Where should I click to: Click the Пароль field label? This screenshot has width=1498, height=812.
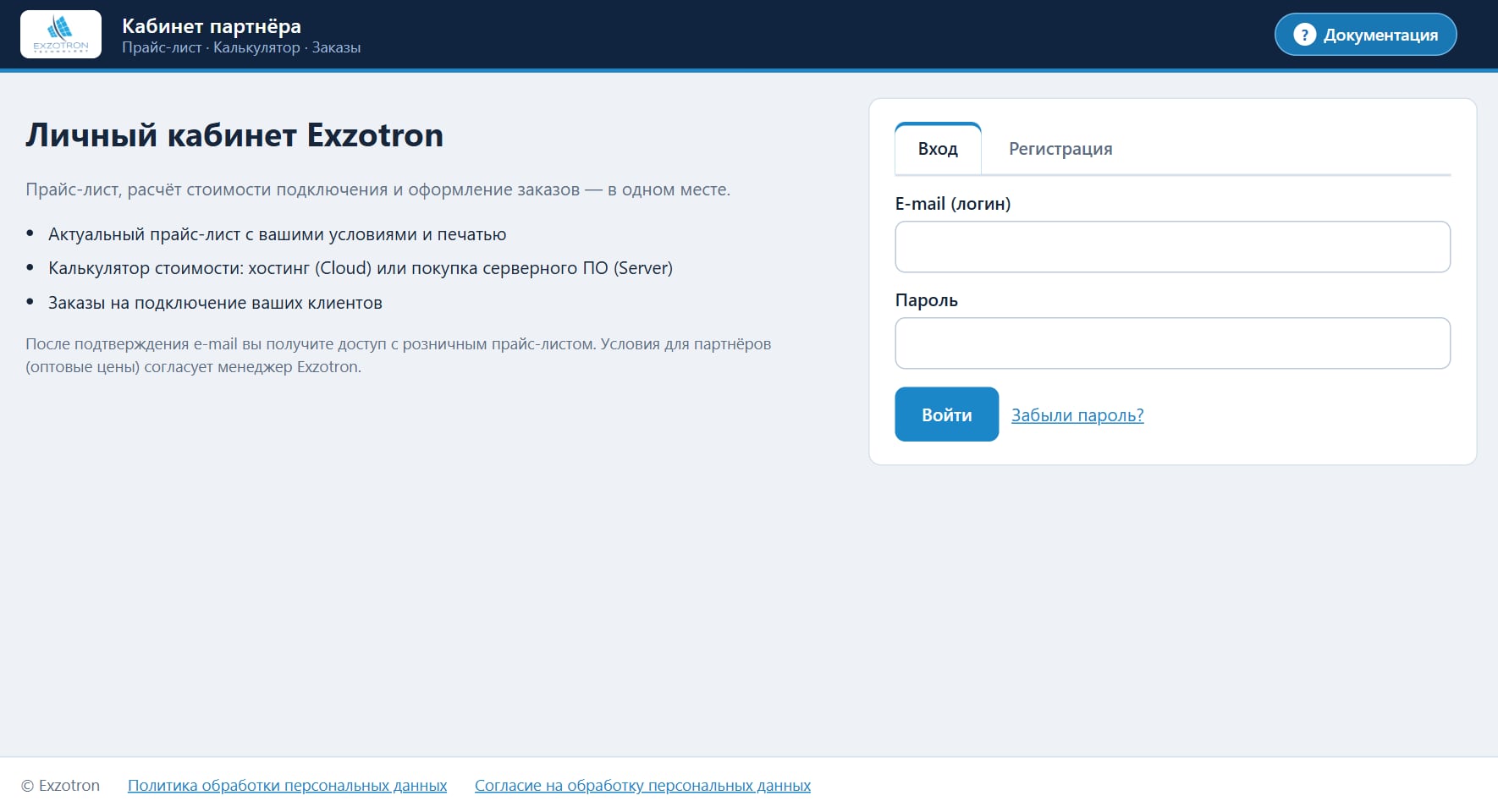[927, 300]
